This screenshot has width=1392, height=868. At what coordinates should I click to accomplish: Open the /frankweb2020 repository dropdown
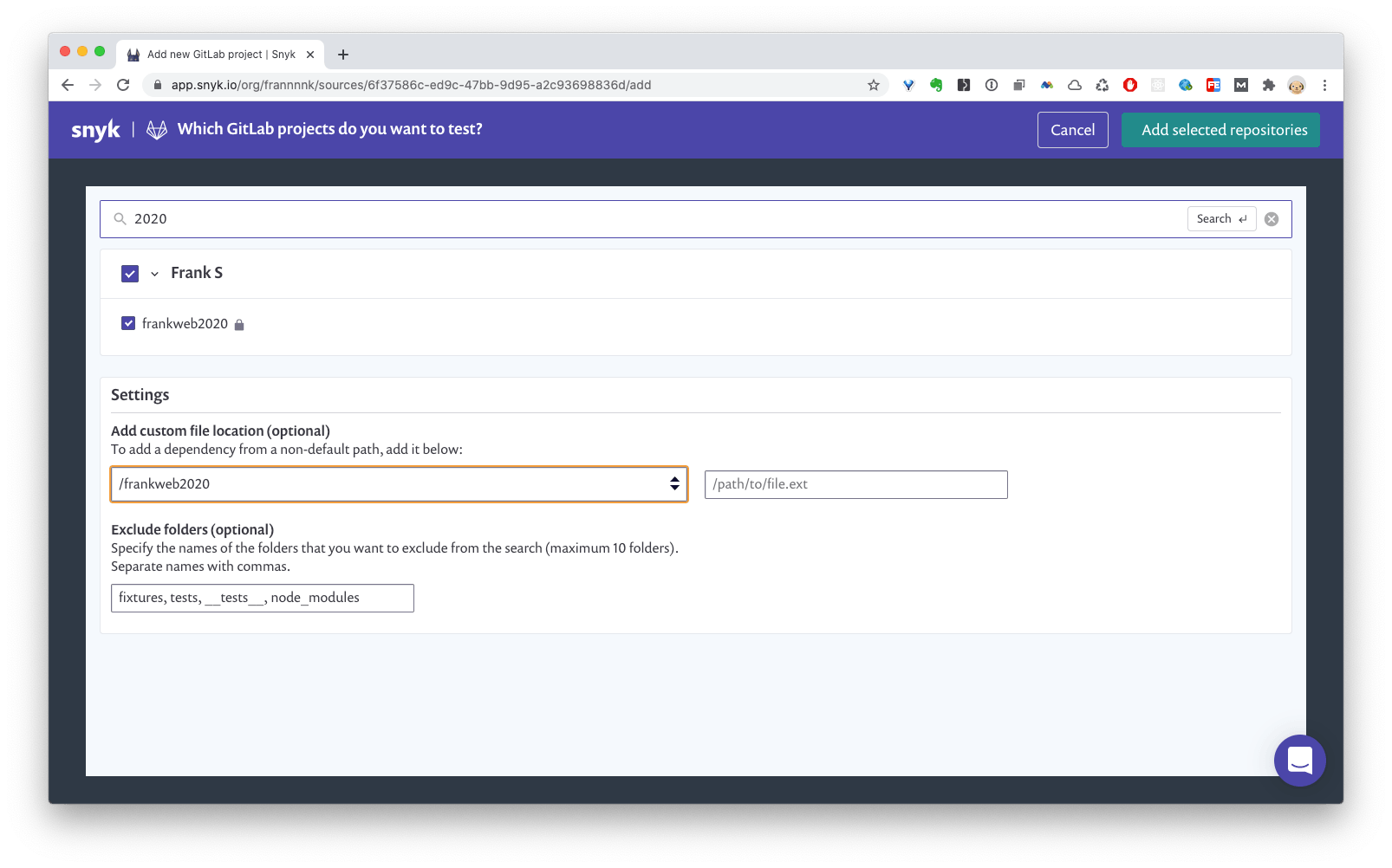coord(399,484)
